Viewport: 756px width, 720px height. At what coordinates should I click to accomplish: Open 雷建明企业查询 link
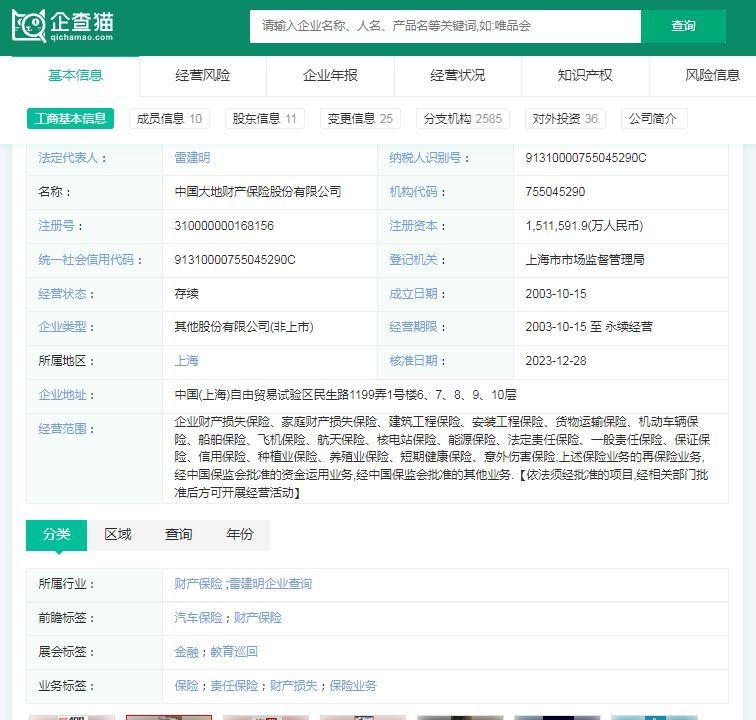(x=270, y=584)
